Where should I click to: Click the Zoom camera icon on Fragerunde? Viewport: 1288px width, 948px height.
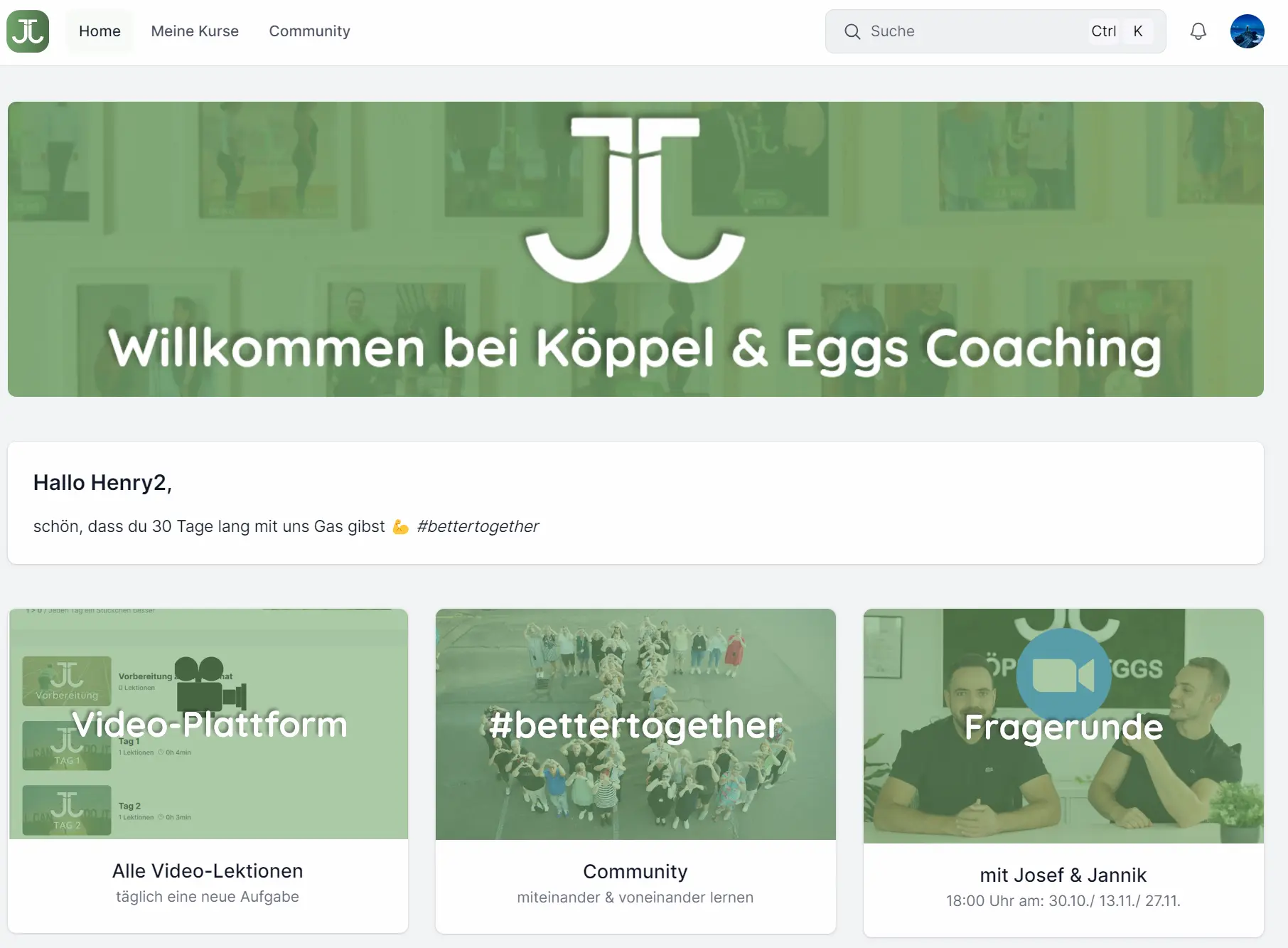1063,676
